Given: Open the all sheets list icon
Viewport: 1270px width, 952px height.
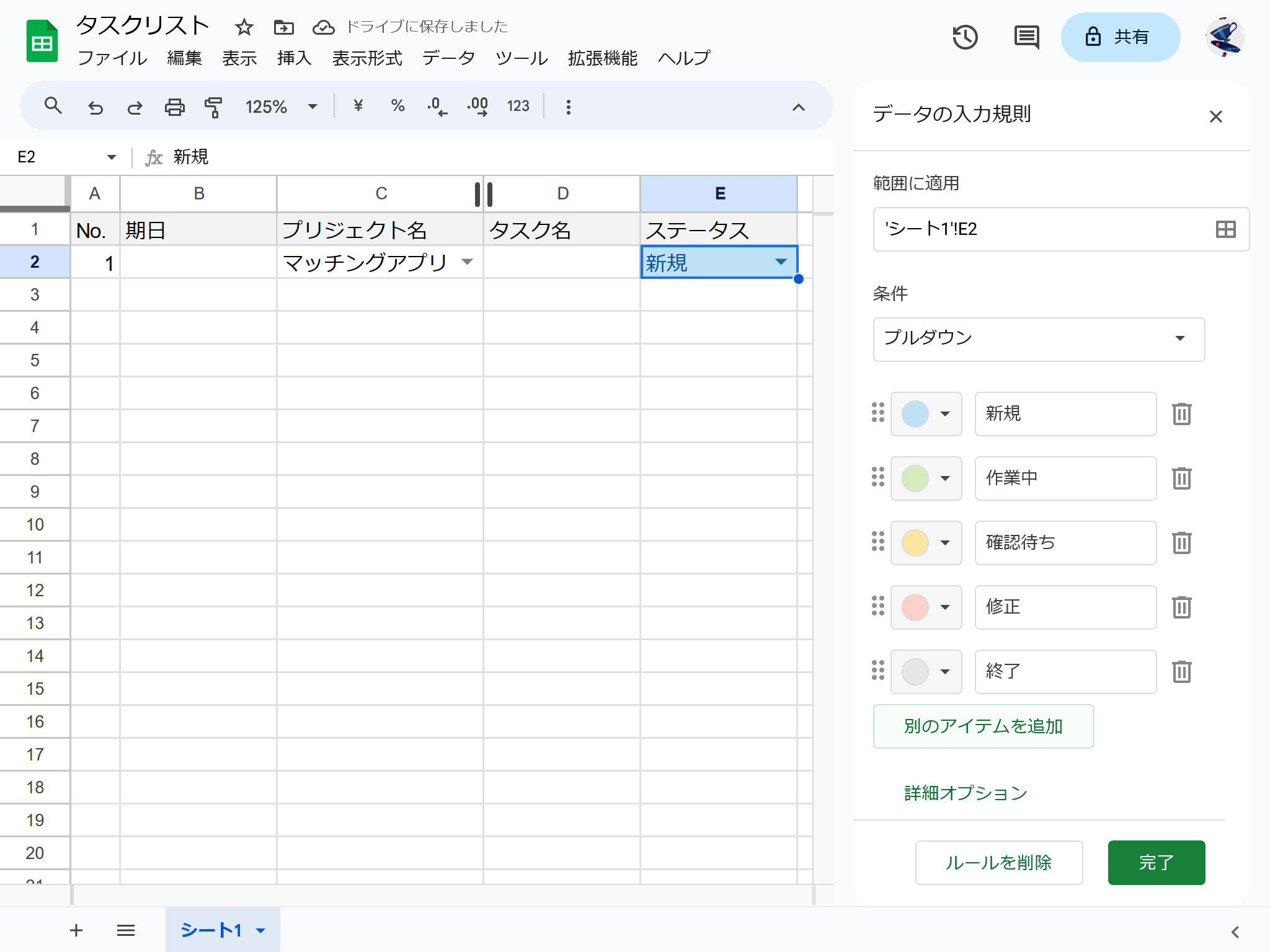Looking at the screenshot, I should pyautogui.click(x=126, y=930).
